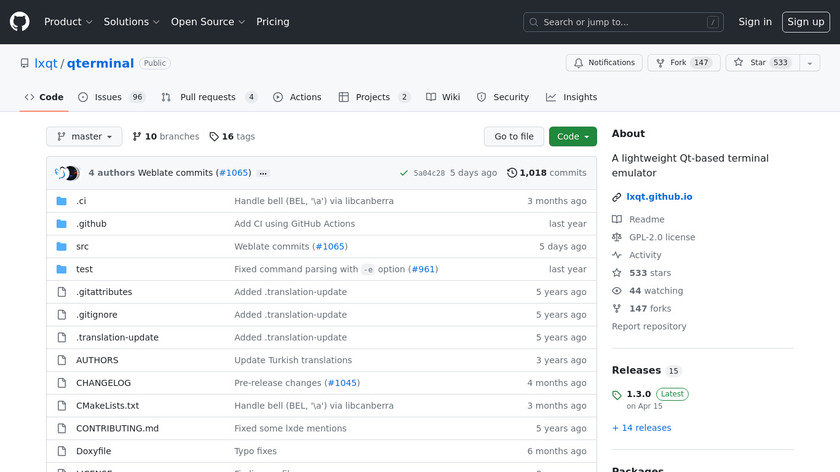Click the commit history clock icon
The image size is (840, 472).
(x=512, y=173)
